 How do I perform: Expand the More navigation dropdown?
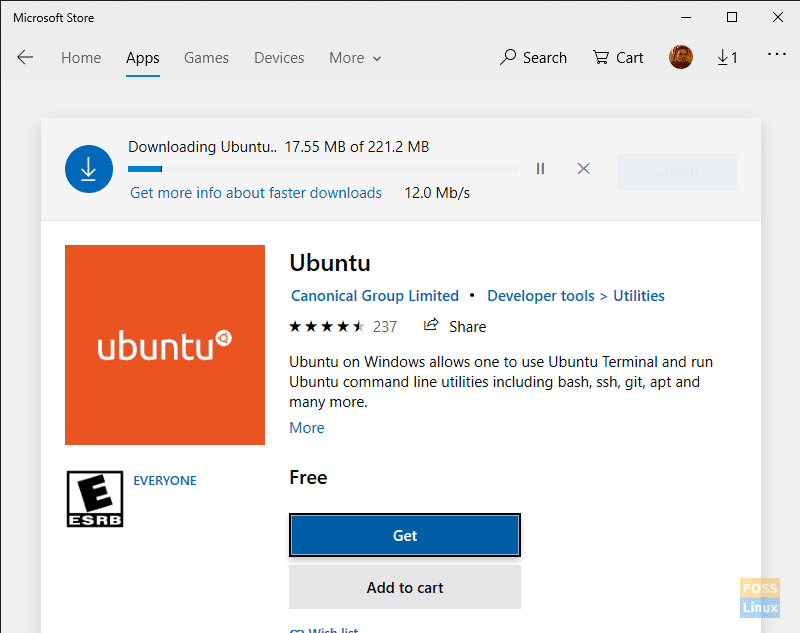pos(355,58)
